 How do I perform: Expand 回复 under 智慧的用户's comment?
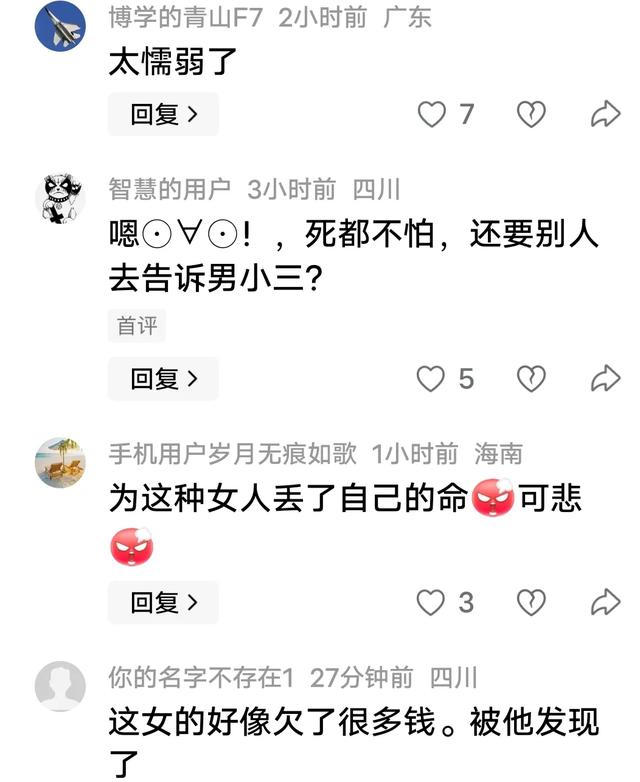164,379
